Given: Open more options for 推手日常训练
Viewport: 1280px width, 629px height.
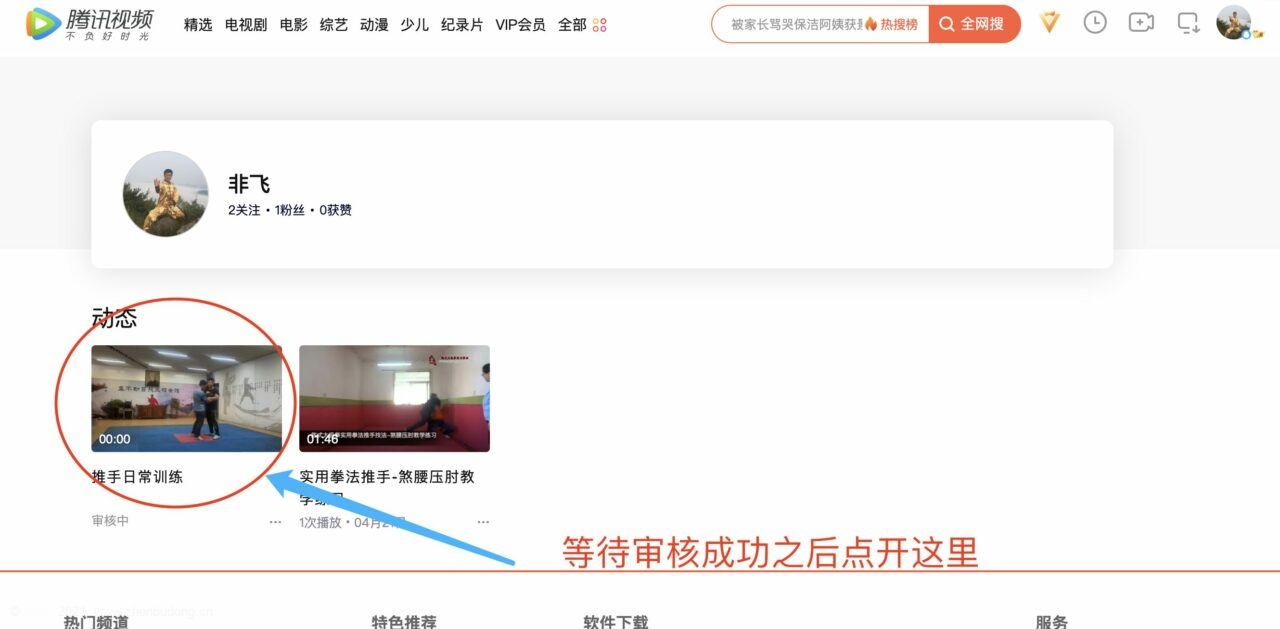Looking at the screenshot, I should click(x=275, y=522).
